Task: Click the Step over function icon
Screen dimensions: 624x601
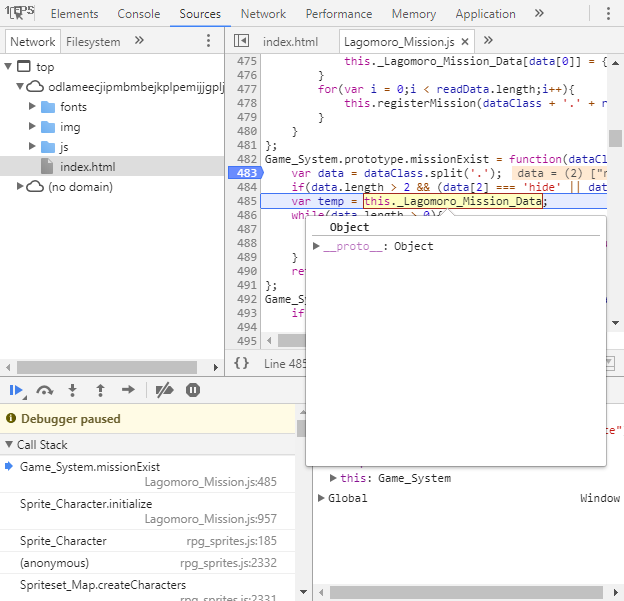Action: point(45,390)
